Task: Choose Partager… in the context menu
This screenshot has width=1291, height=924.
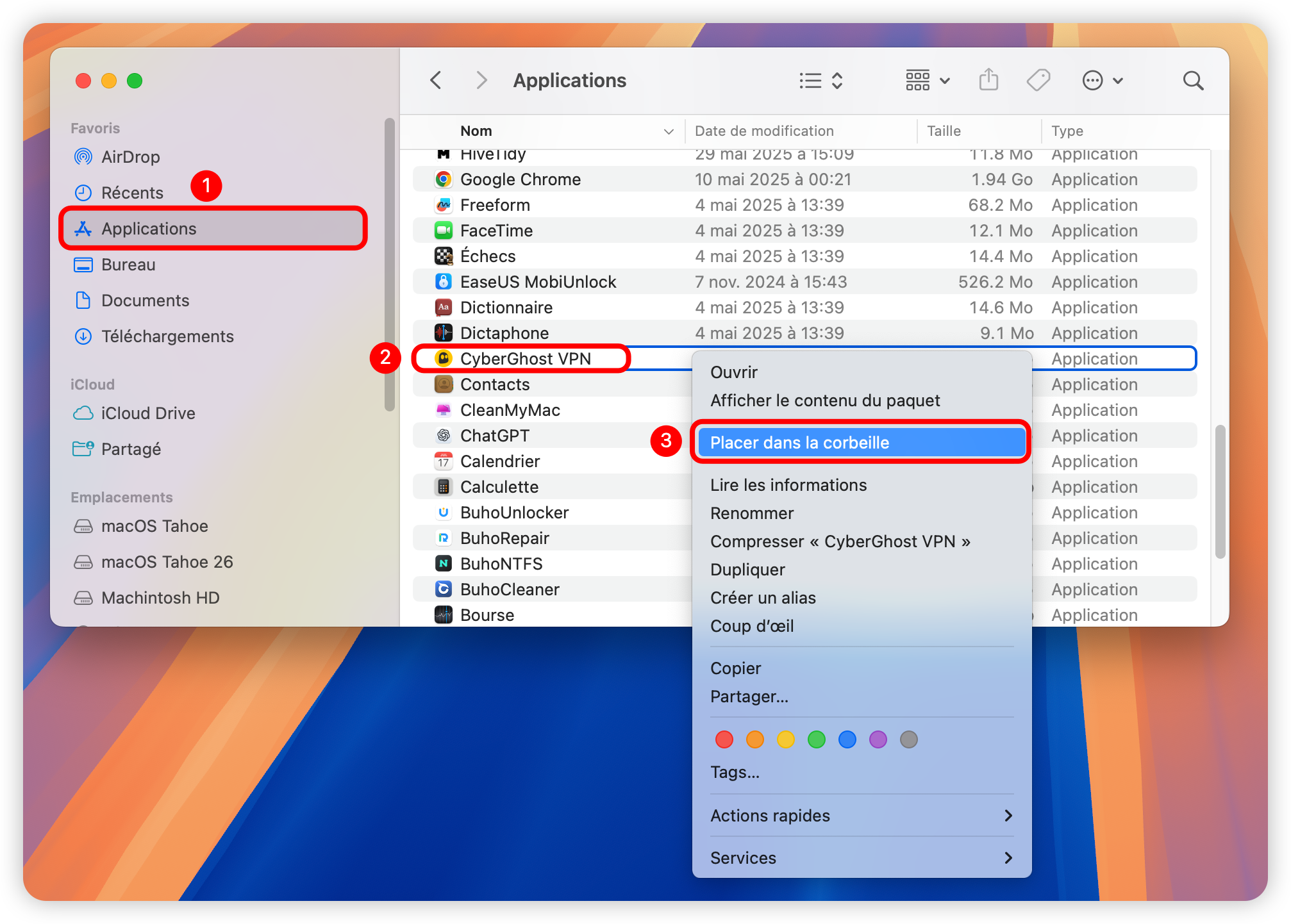Action: [x=862, y=697]
